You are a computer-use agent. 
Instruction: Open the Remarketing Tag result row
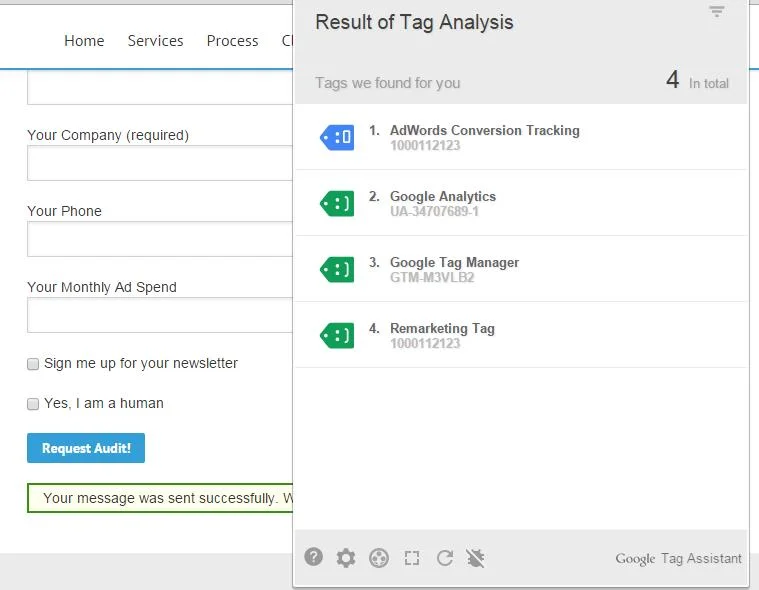click(520, 335)
